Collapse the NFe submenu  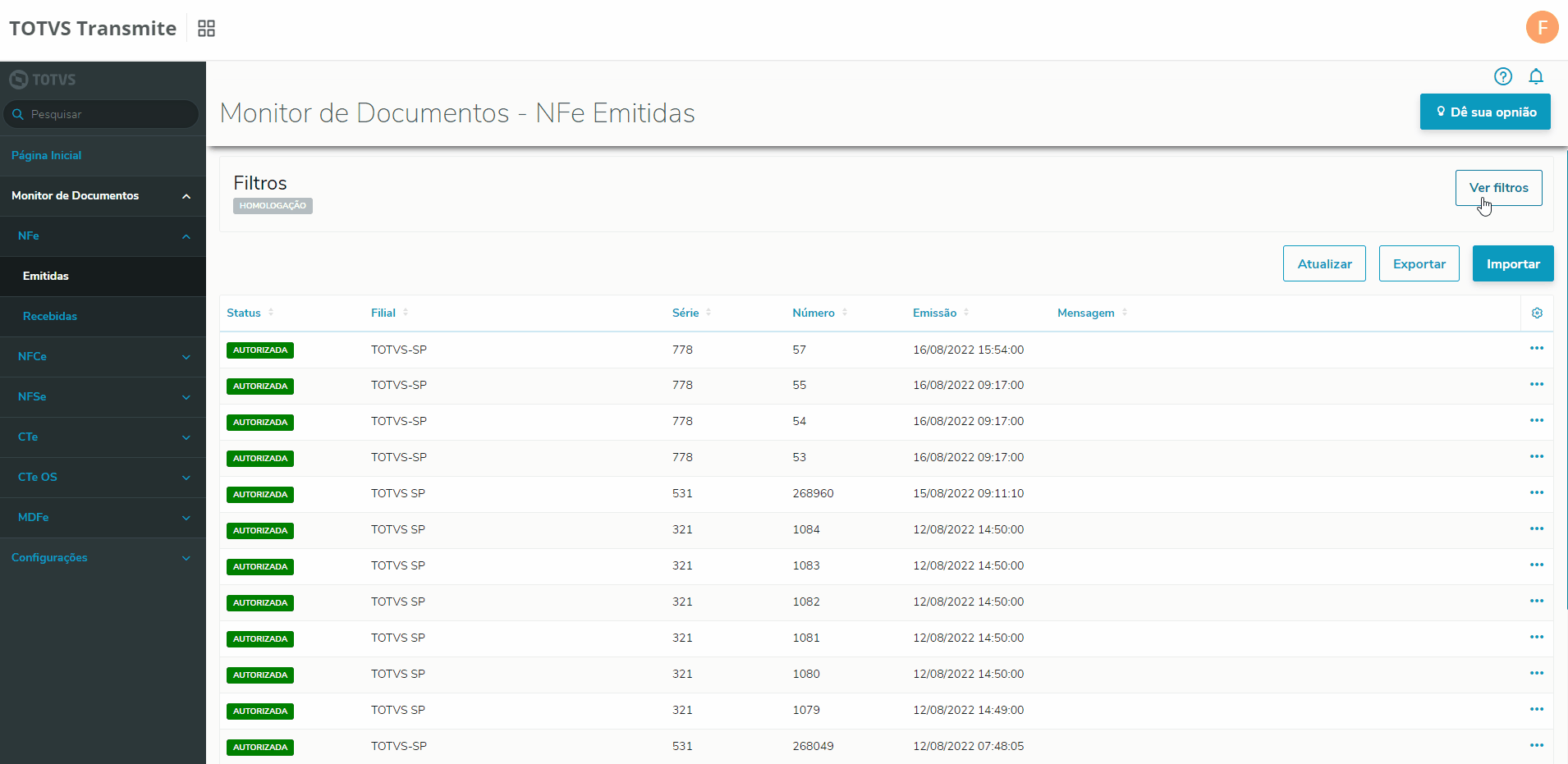(x=103, y=236)
